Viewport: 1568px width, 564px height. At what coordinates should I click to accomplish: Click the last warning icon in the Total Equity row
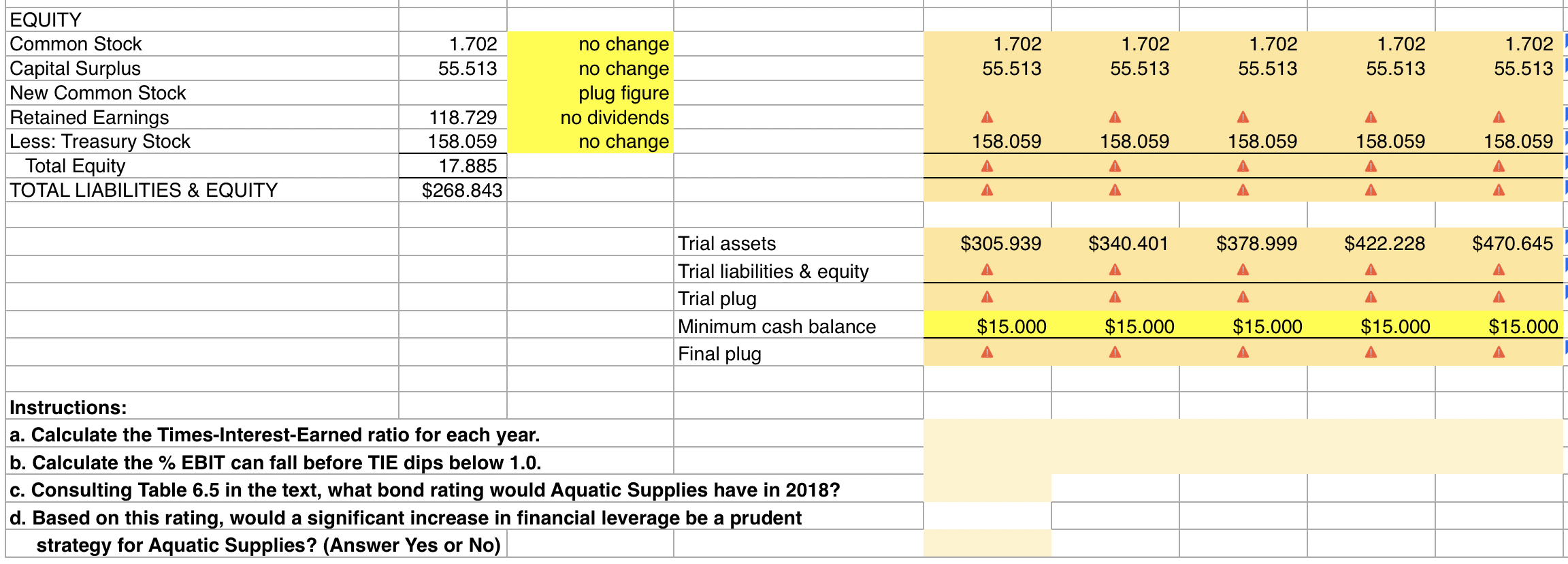(1499, 166)
